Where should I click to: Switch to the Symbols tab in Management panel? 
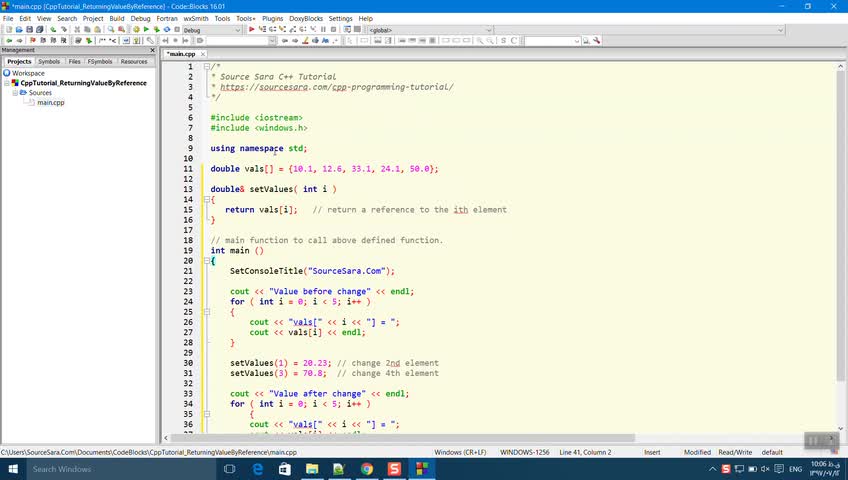pos(49,61)
